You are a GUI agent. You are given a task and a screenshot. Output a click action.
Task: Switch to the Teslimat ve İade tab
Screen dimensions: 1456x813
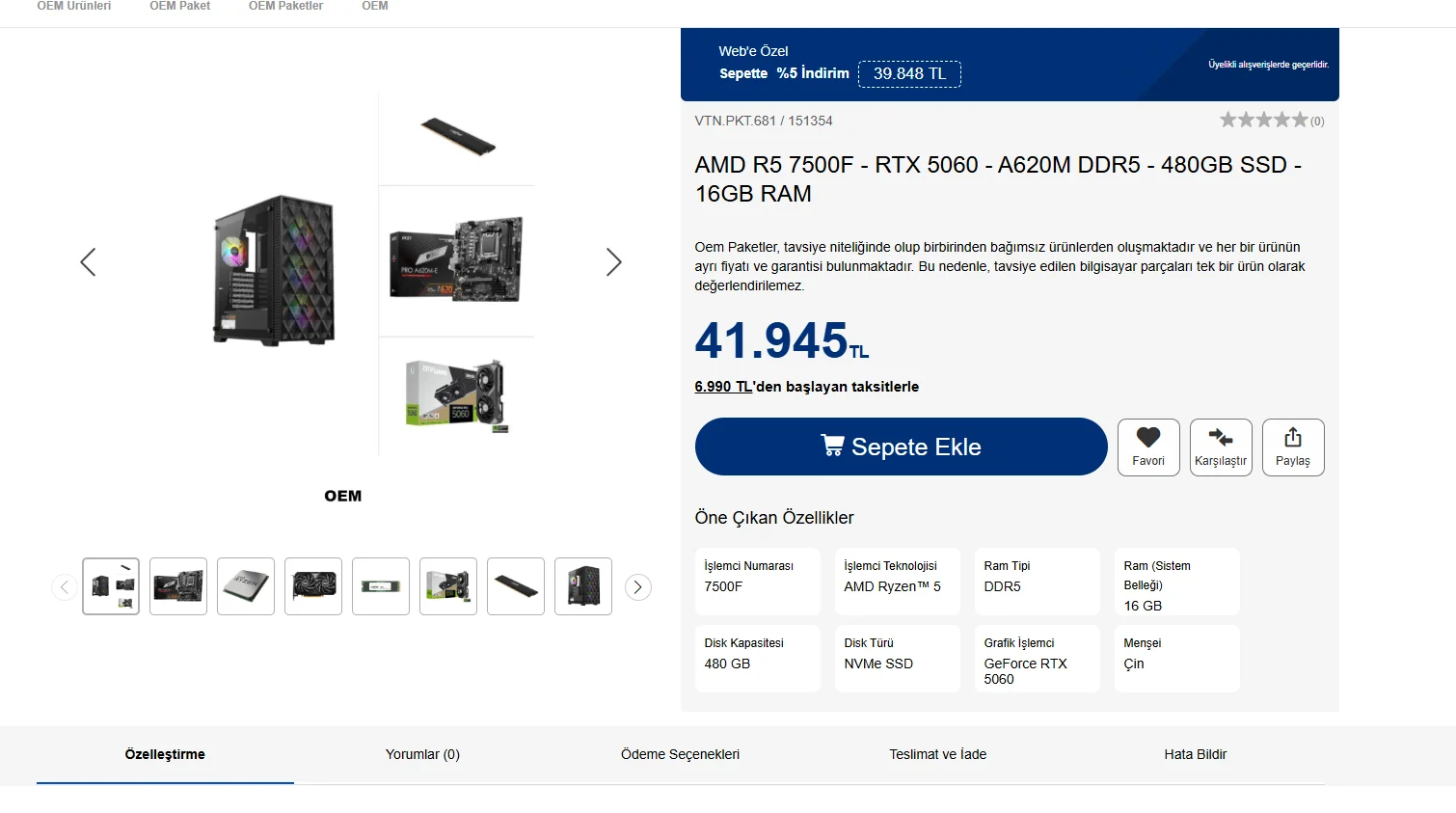pyautogui.click(x=937, y=754)
